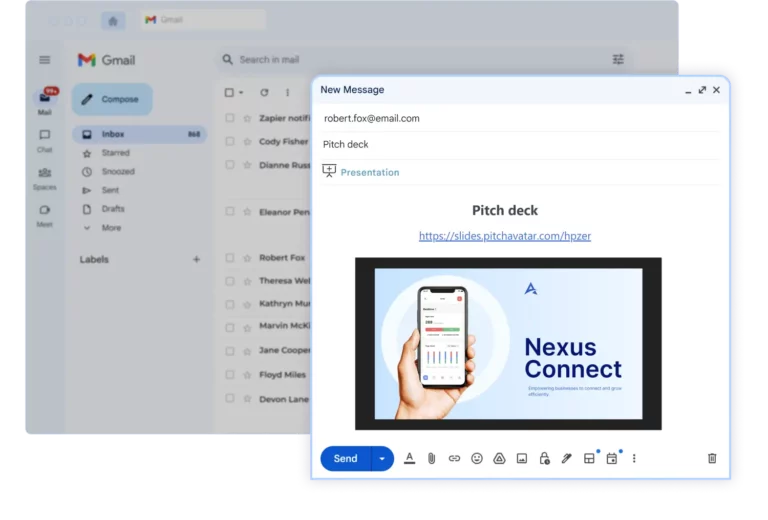
Task: Click the Send button
Action: [x=346, y=459]
